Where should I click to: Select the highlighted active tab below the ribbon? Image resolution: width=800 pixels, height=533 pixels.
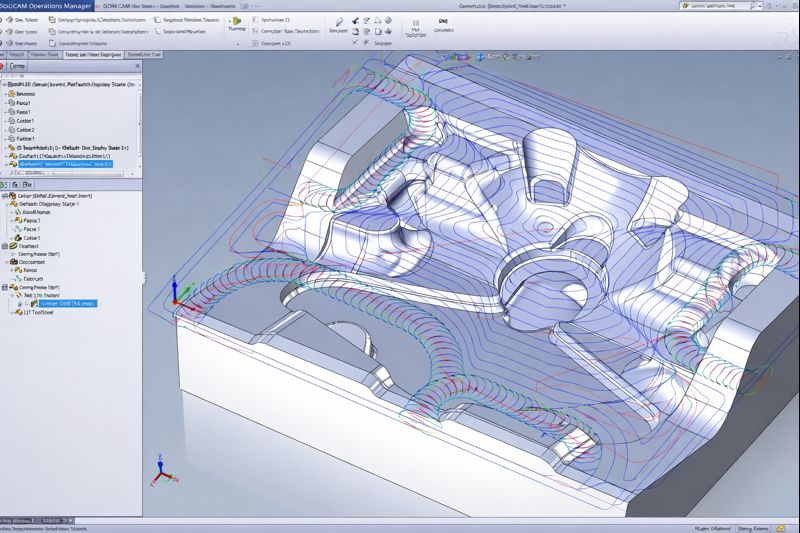pos(93,56)
